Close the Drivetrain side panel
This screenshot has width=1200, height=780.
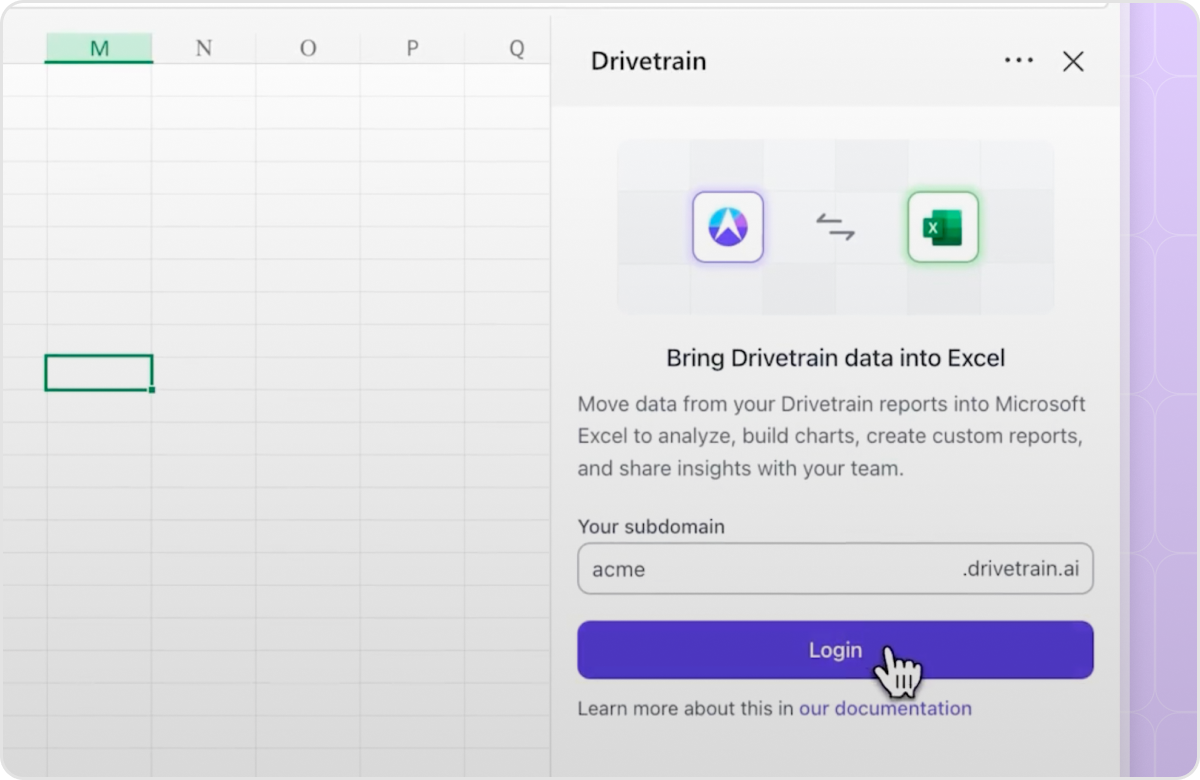(1073, 61)
